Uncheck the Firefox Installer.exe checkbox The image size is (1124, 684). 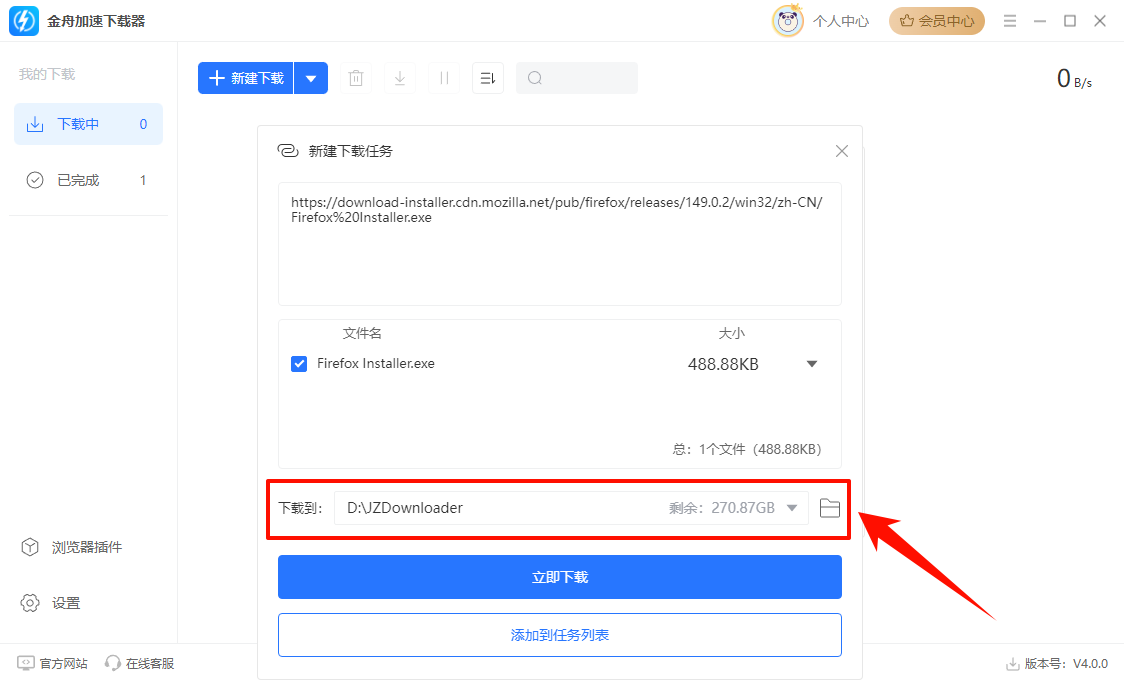click(299, 363)
